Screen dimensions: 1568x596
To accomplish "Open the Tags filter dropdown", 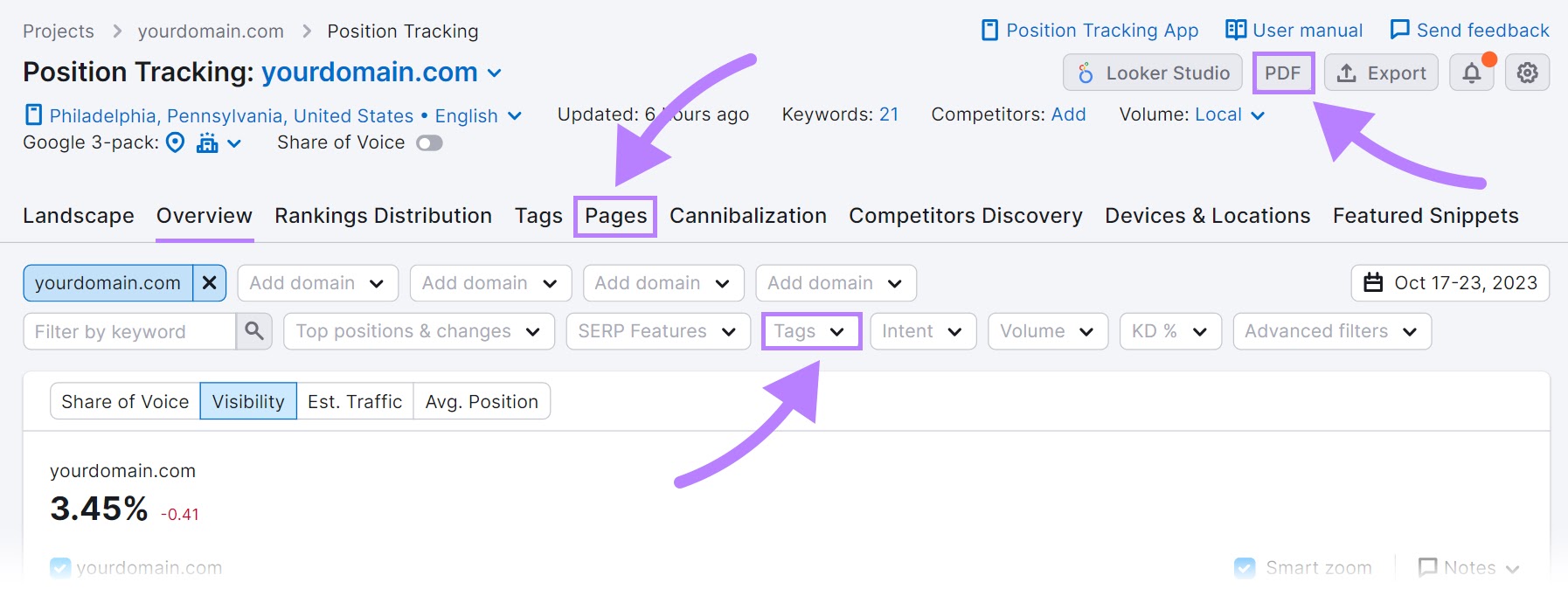I will (811, 331).
